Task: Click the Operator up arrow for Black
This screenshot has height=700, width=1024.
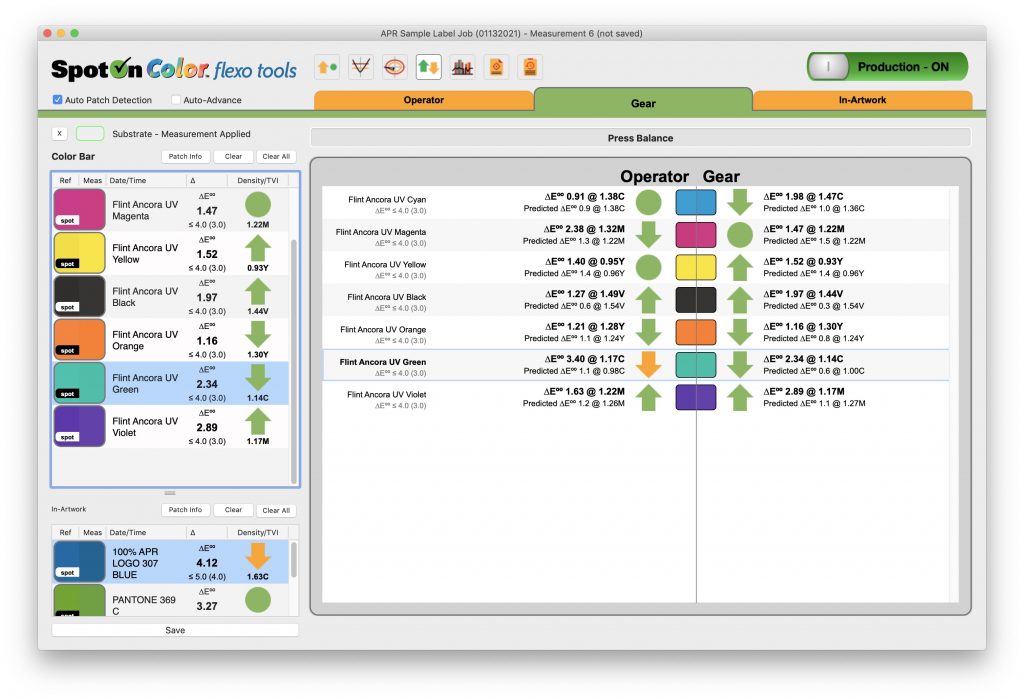Action: (x=648, y=300)
